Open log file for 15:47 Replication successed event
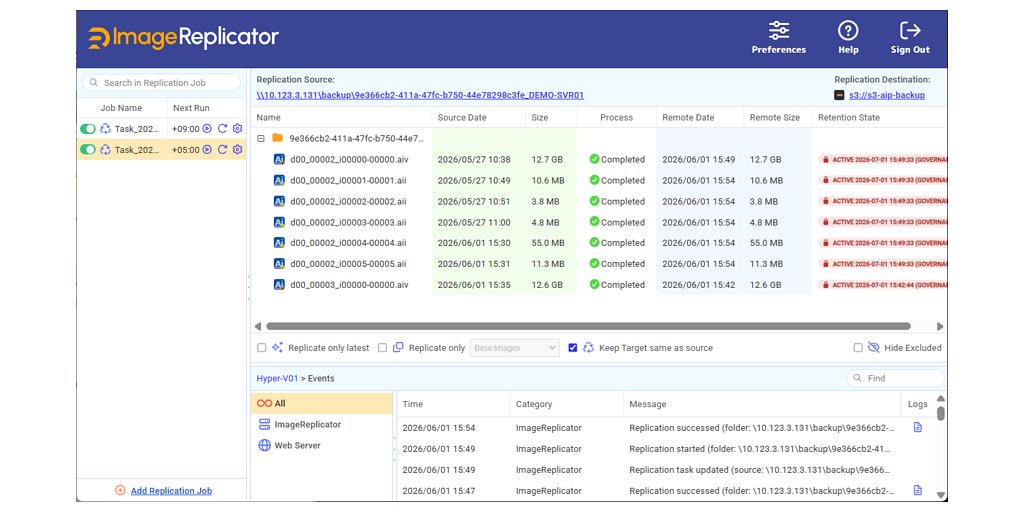The image size is (1024, 512). point(918,490)
